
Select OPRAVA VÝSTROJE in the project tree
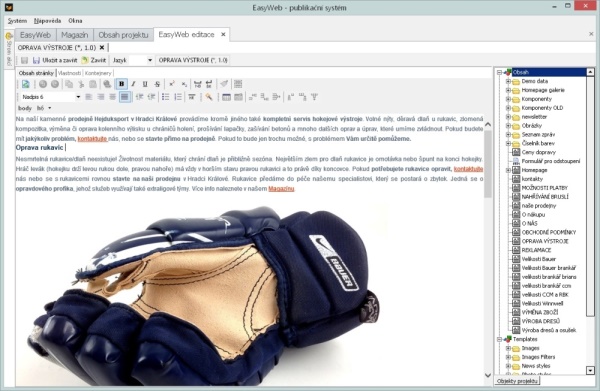click(545, 241)
